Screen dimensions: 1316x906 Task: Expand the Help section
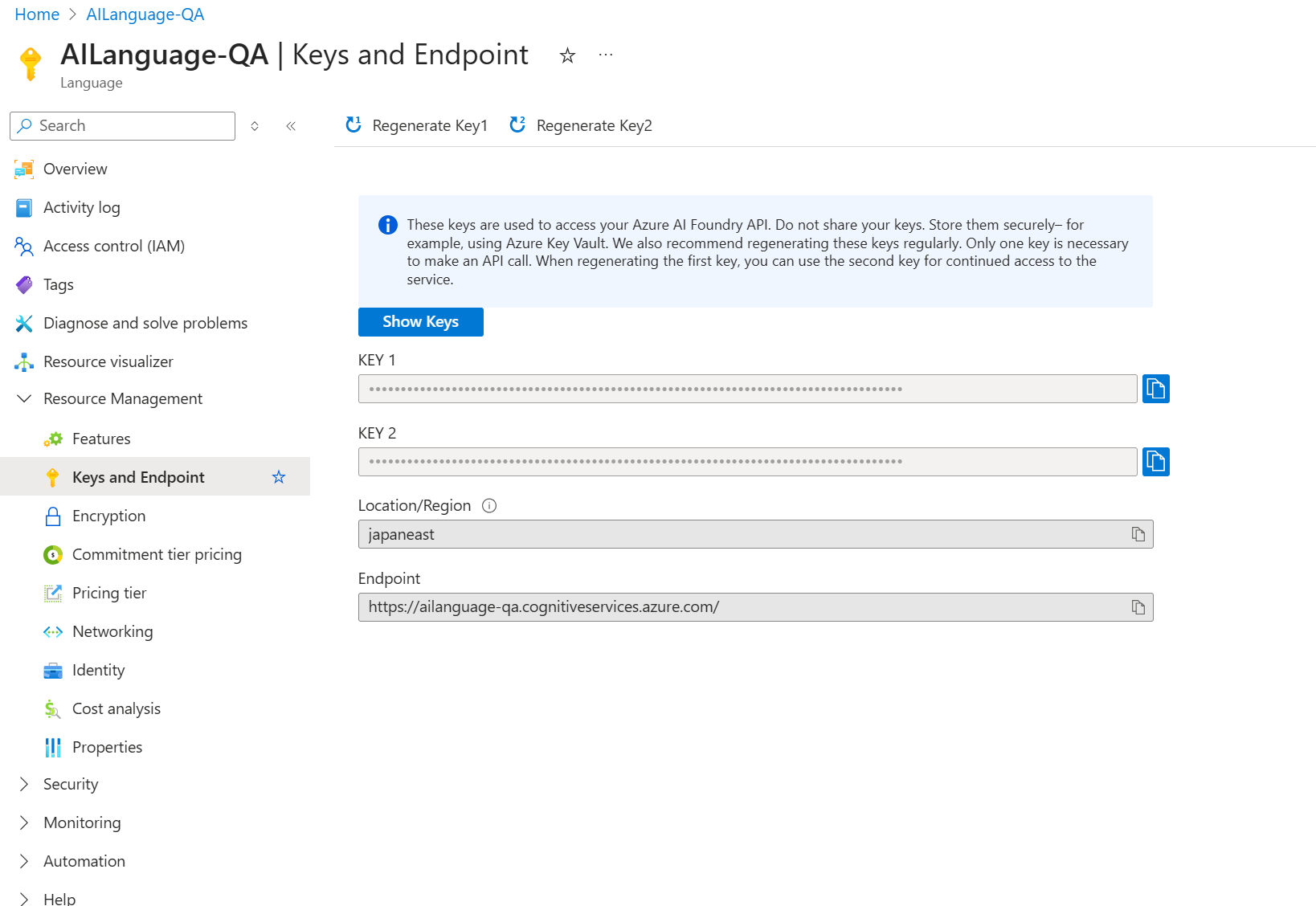click(24, 899)
